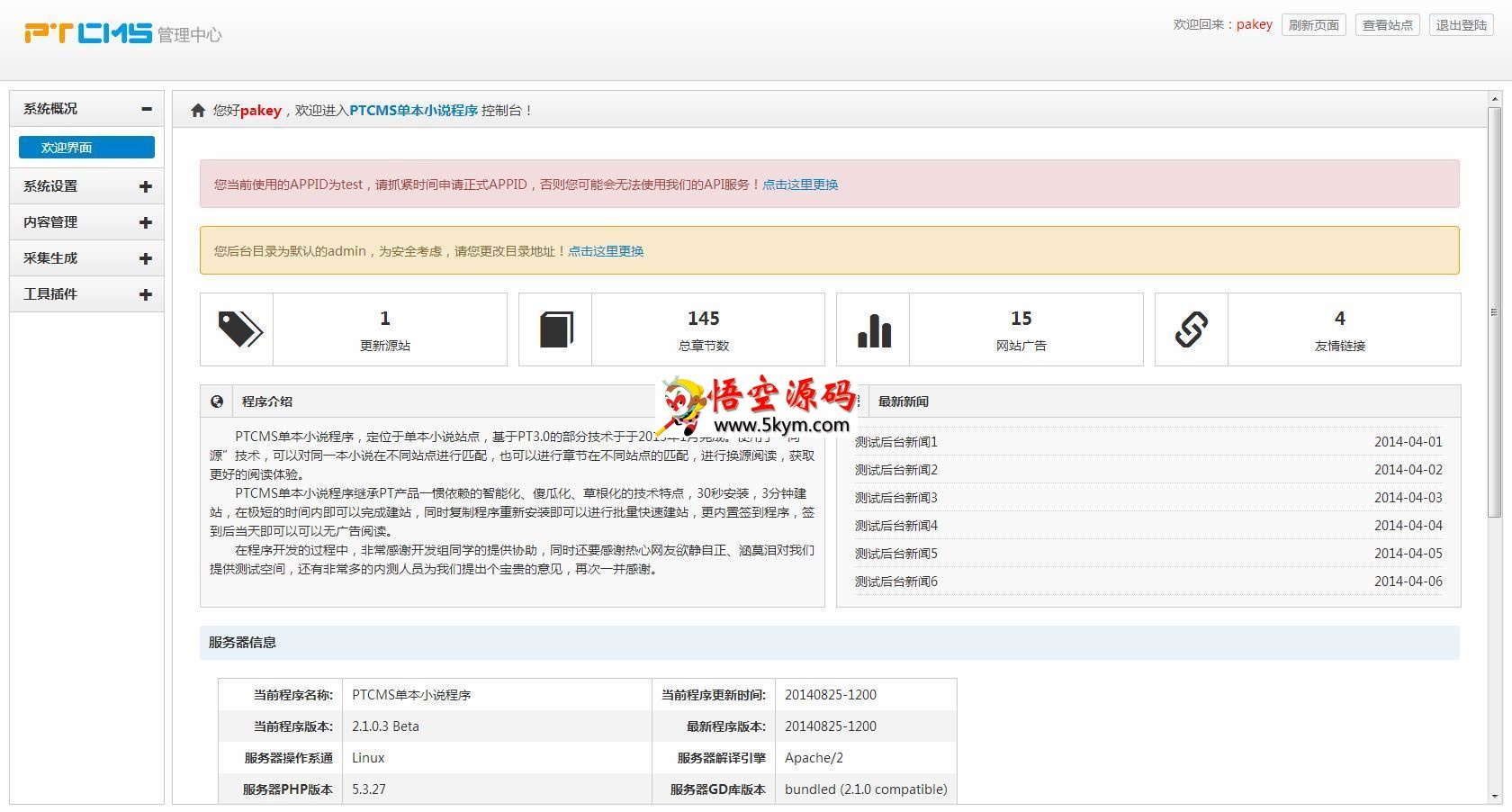Viewport: 1512px width, 812px height.
Task: Expand 系统设置 with its plus icon
Action: (146, 186)
